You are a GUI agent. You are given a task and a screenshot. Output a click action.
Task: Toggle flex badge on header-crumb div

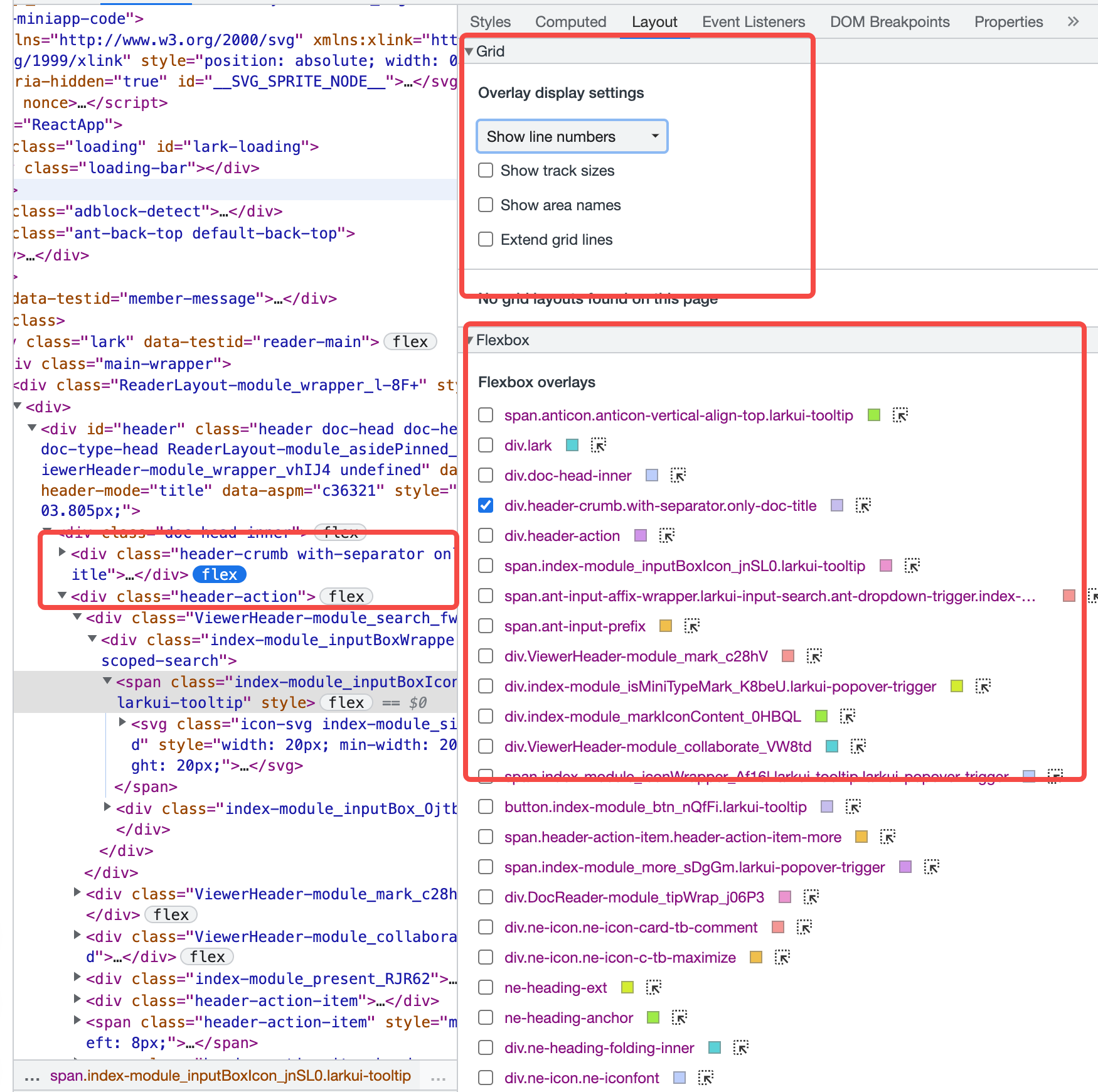click(x=220, y=575)
